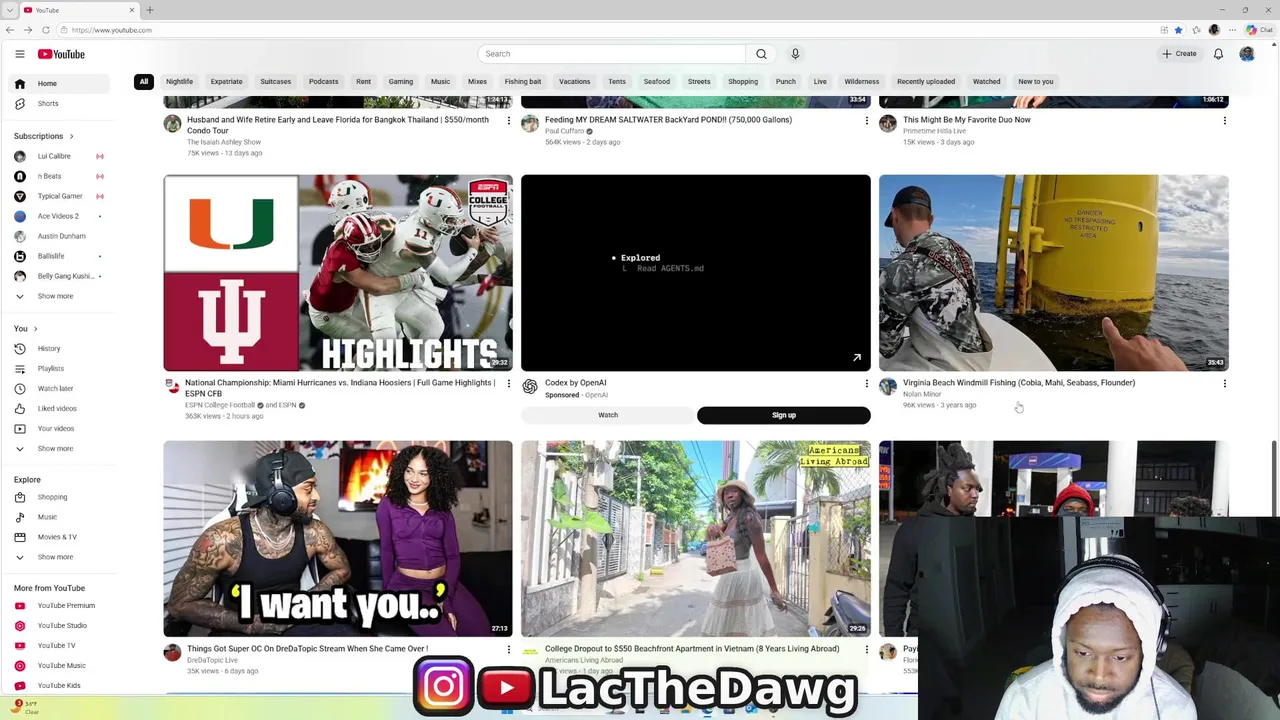The width and height of the screenshot is (1280, 720).
Task: Open the hamburger guide menu
Action: point(19,54)
